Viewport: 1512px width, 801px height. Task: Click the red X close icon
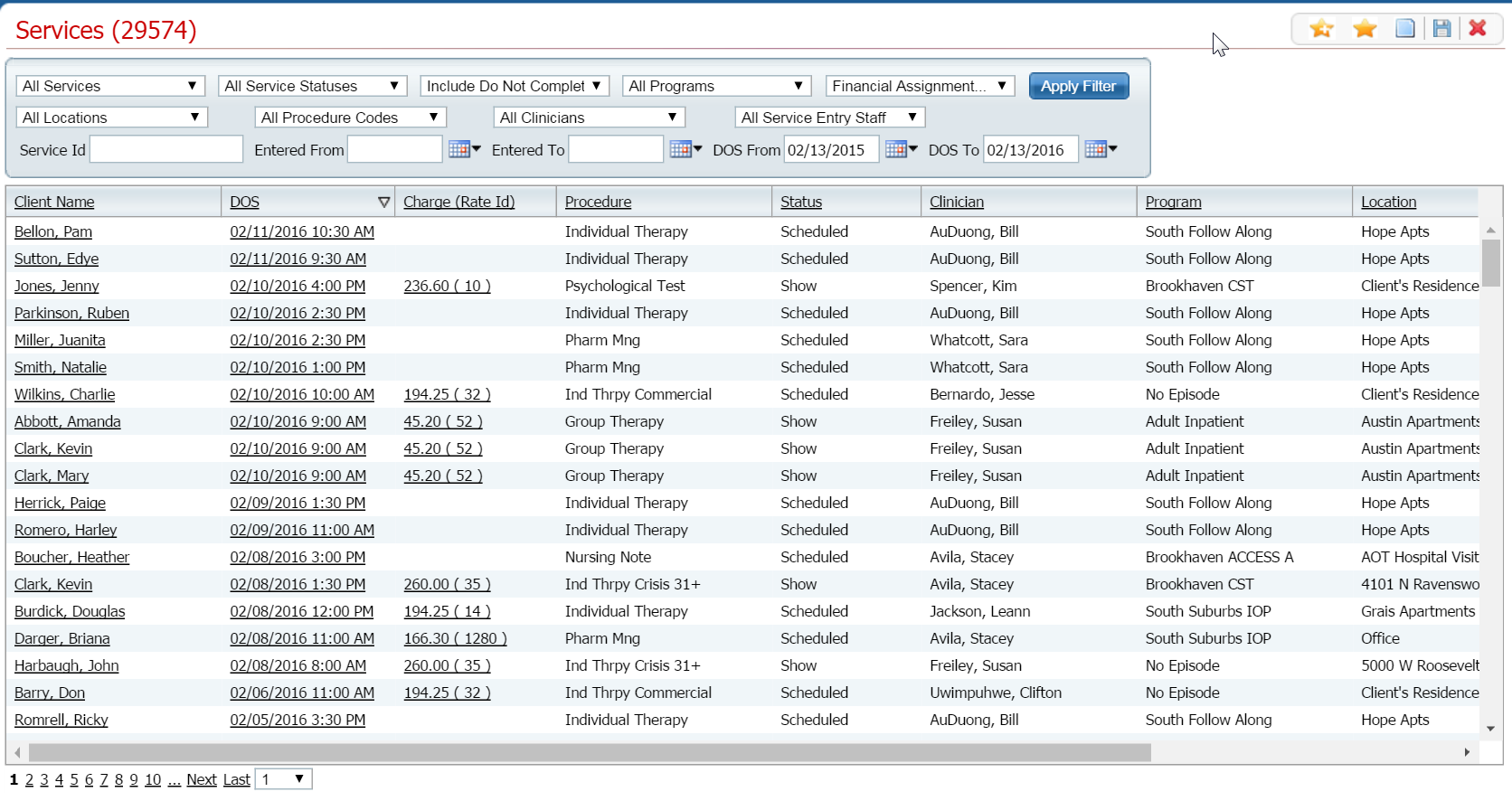click(1478, 29)
